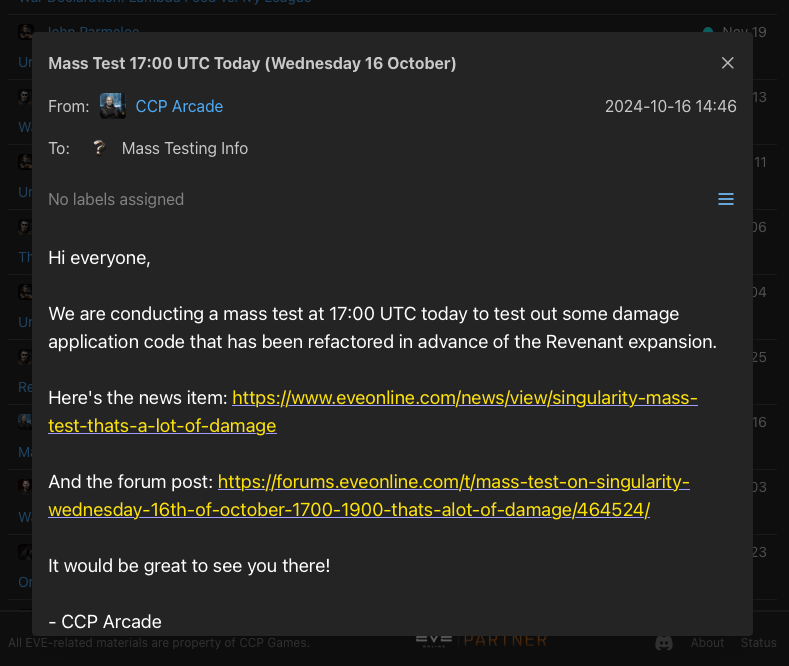Viewport: 789px width, 666px height.
Task: Click the mail subject title
Action: [x=252, y=63]
